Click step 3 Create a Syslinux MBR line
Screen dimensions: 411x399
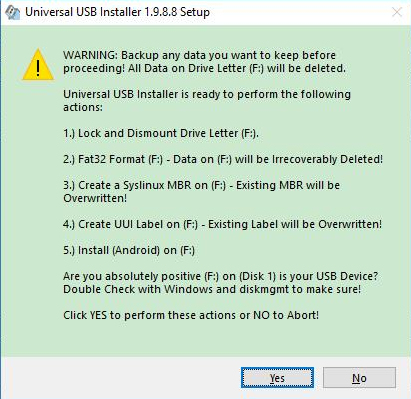[201, 192]
